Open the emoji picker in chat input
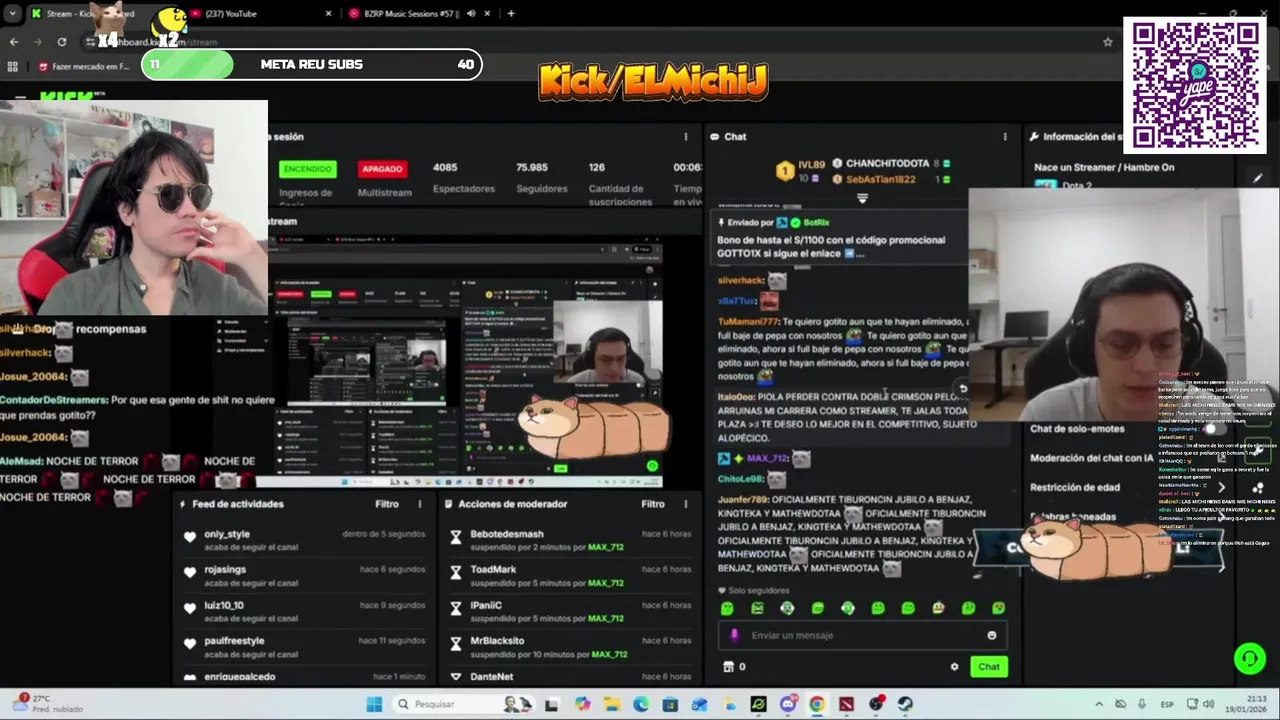The image size is (1280, 720). (x=991, y=635)
